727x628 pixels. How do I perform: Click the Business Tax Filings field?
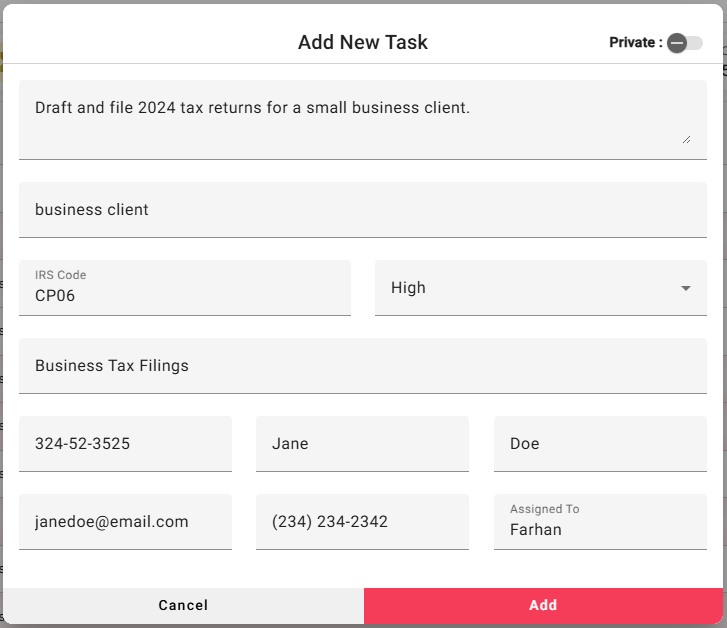[x=362, y=366]
